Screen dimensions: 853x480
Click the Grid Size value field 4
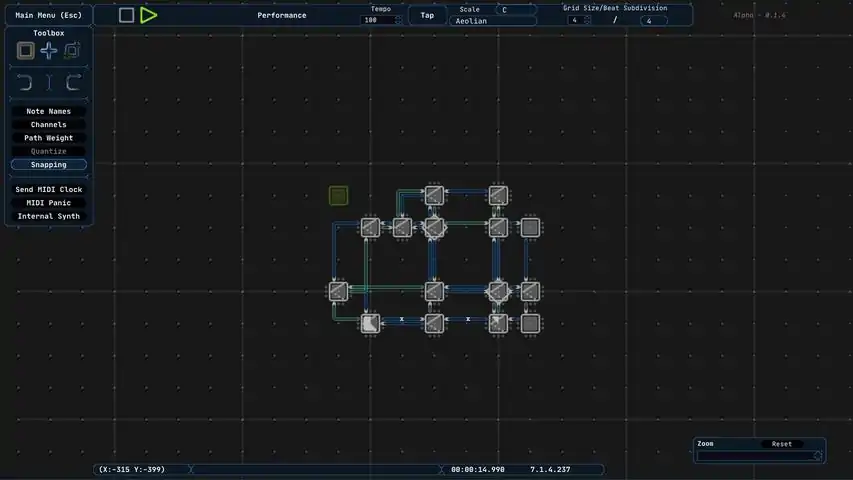pos(575,20)
